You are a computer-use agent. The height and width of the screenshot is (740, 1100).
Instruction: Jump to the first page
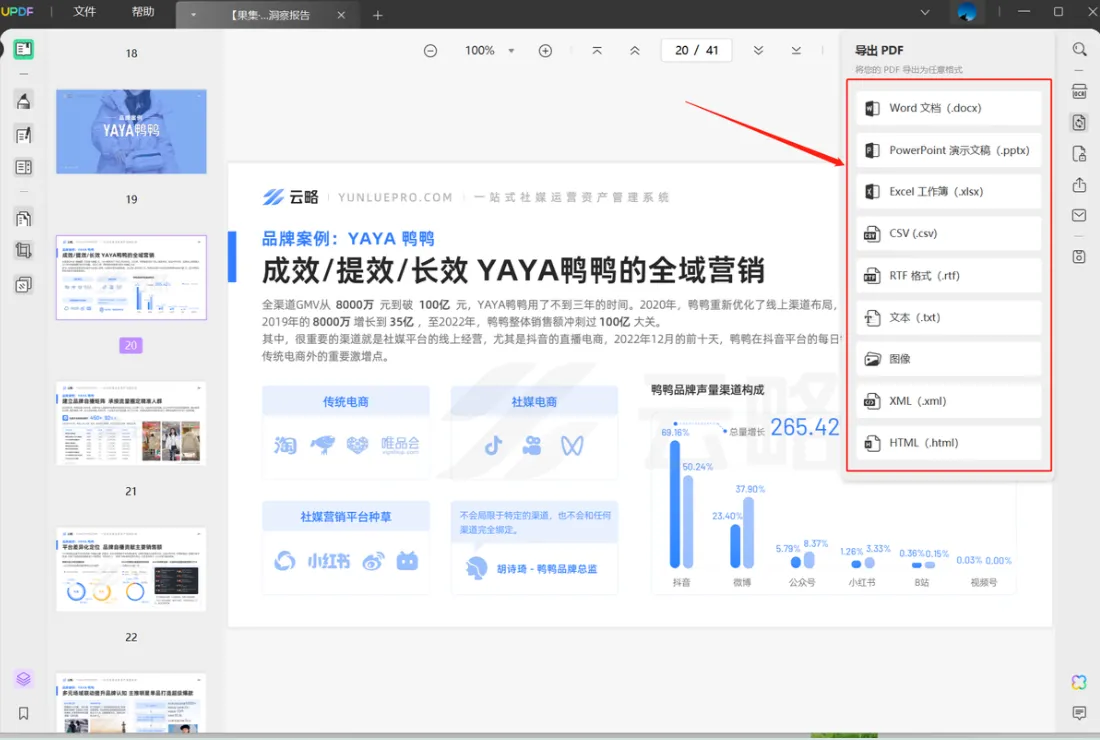597,51
